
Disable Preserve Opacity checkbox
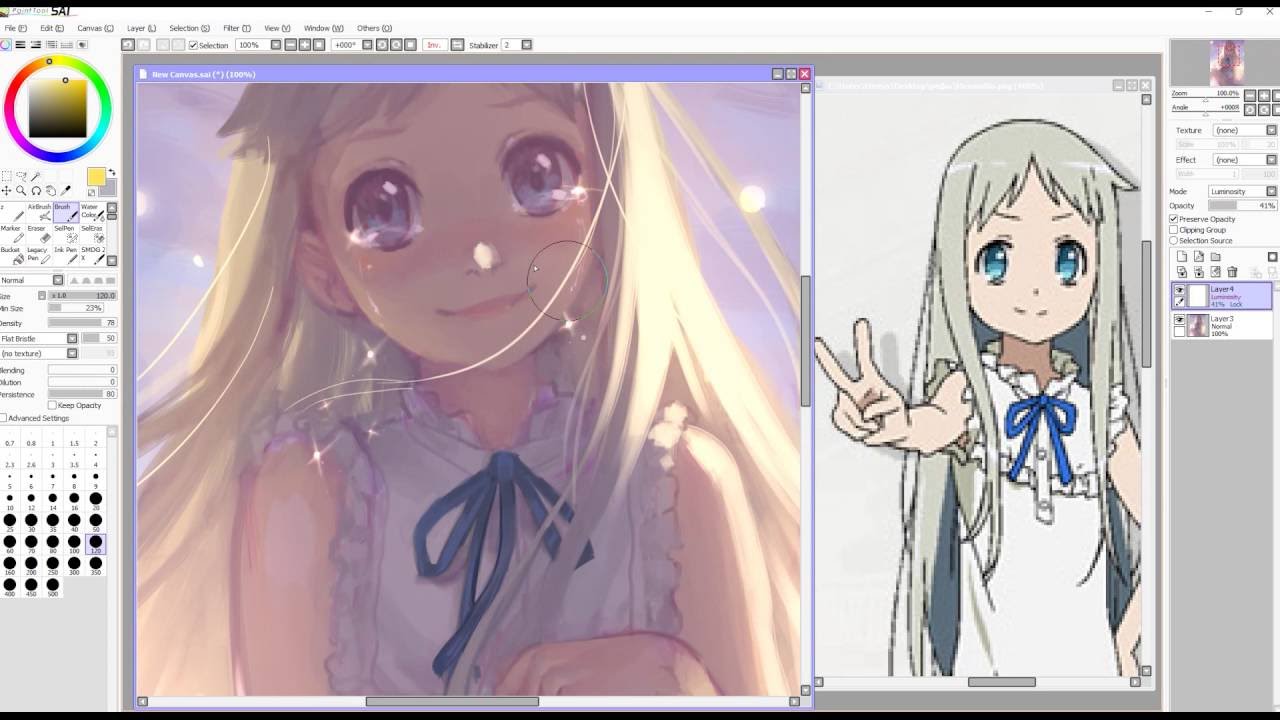point(1174,219)
